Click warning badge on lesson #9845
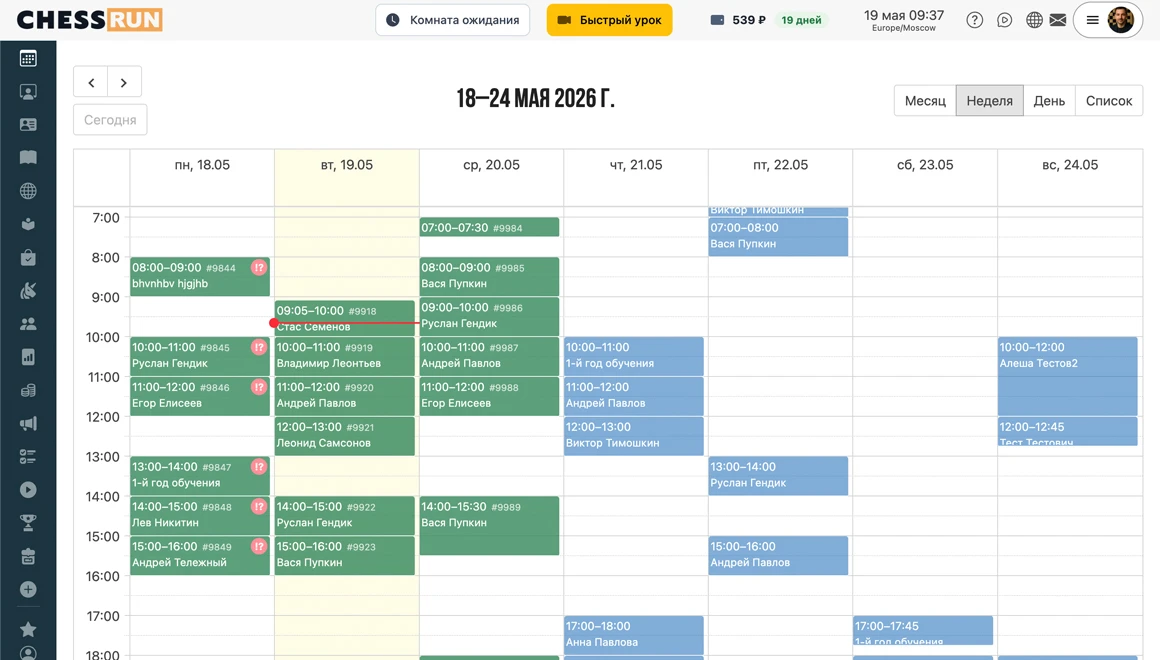The width and height of the screenshot is (1160, 660). 258,347
